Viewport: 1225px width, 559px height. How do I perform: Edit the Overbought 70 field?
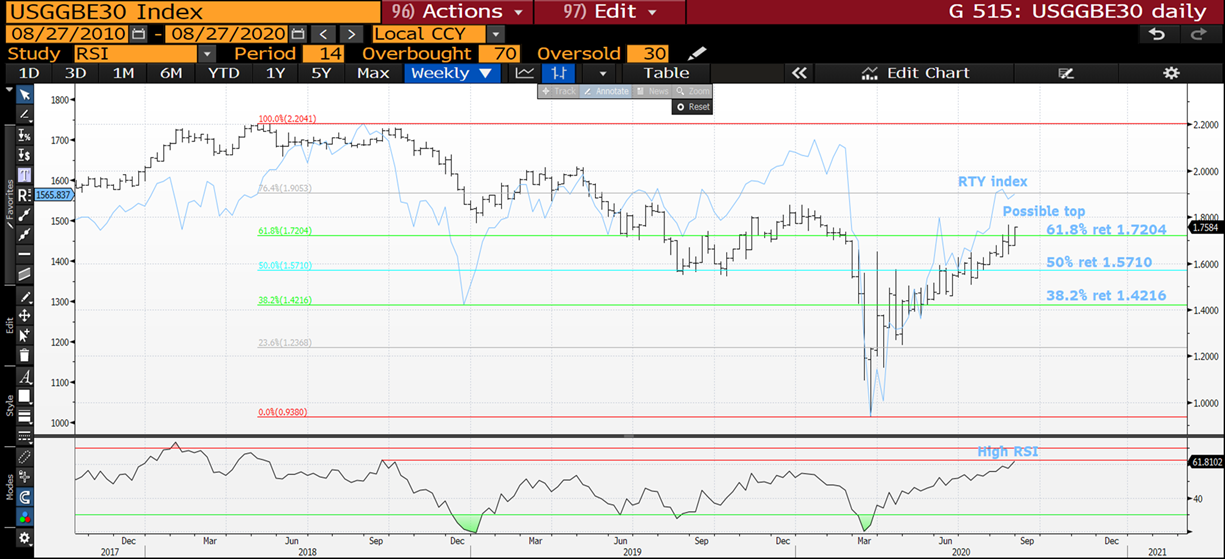click(x=499, y=53)
